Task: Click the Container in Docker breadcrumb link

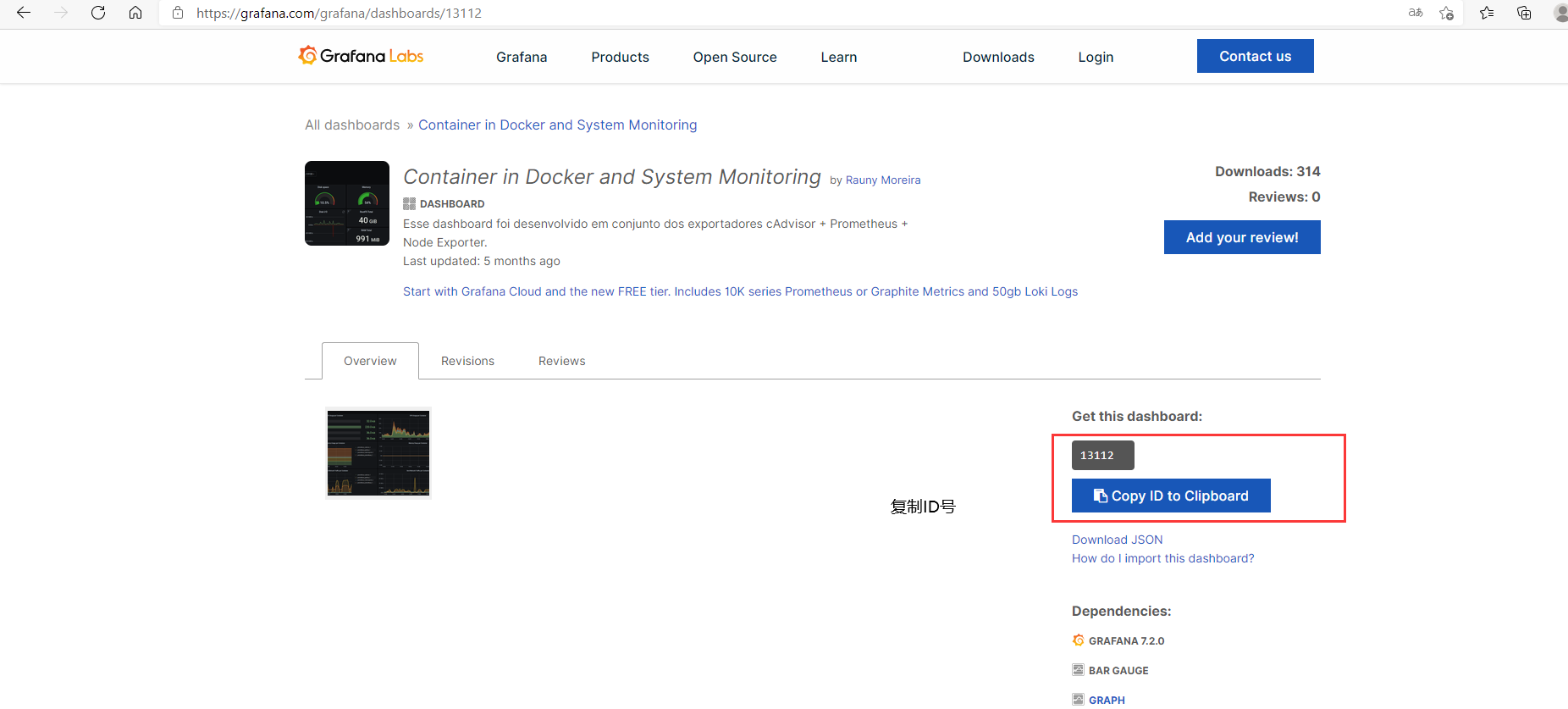Action: 558,125
